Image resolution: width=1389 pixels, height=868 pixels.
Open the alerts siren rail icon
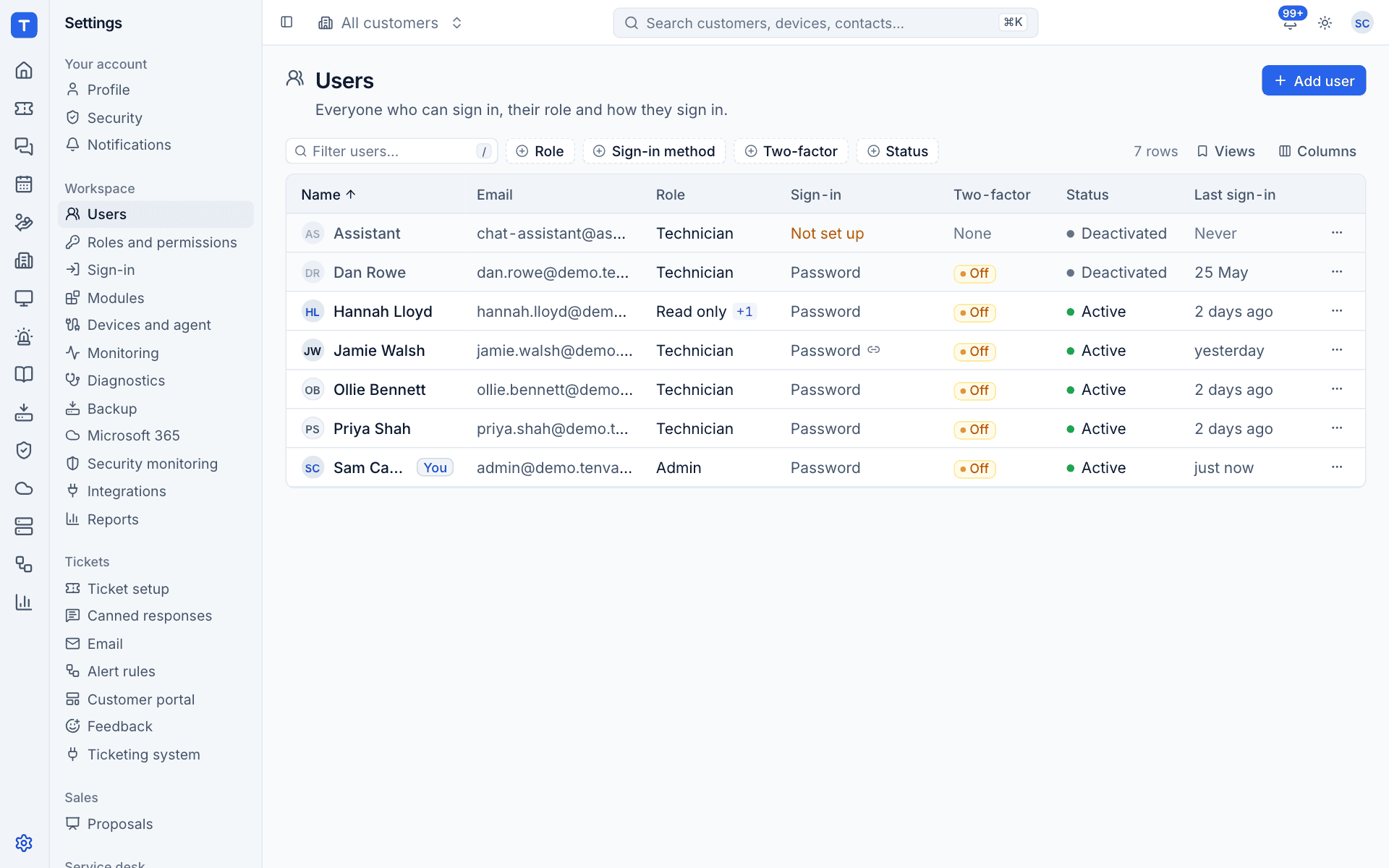[x=24, y=336]
